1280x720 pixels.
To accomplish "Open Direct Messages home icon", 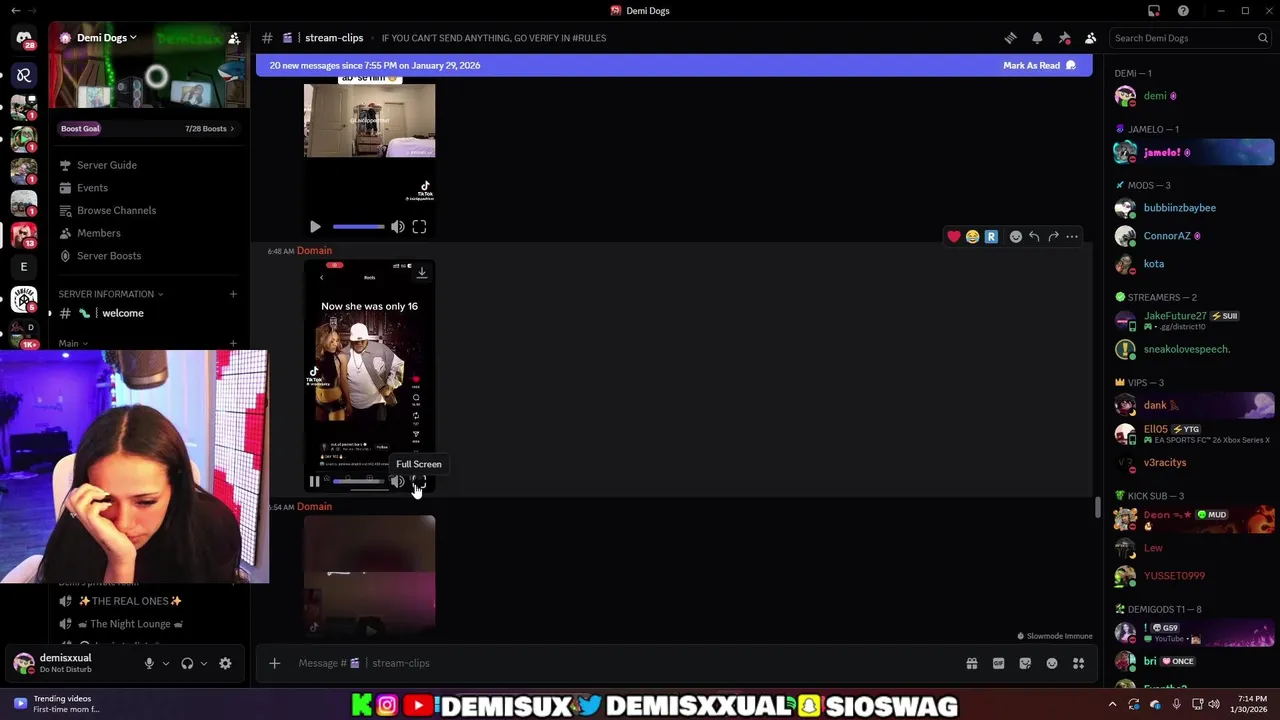I will point(24,38).
